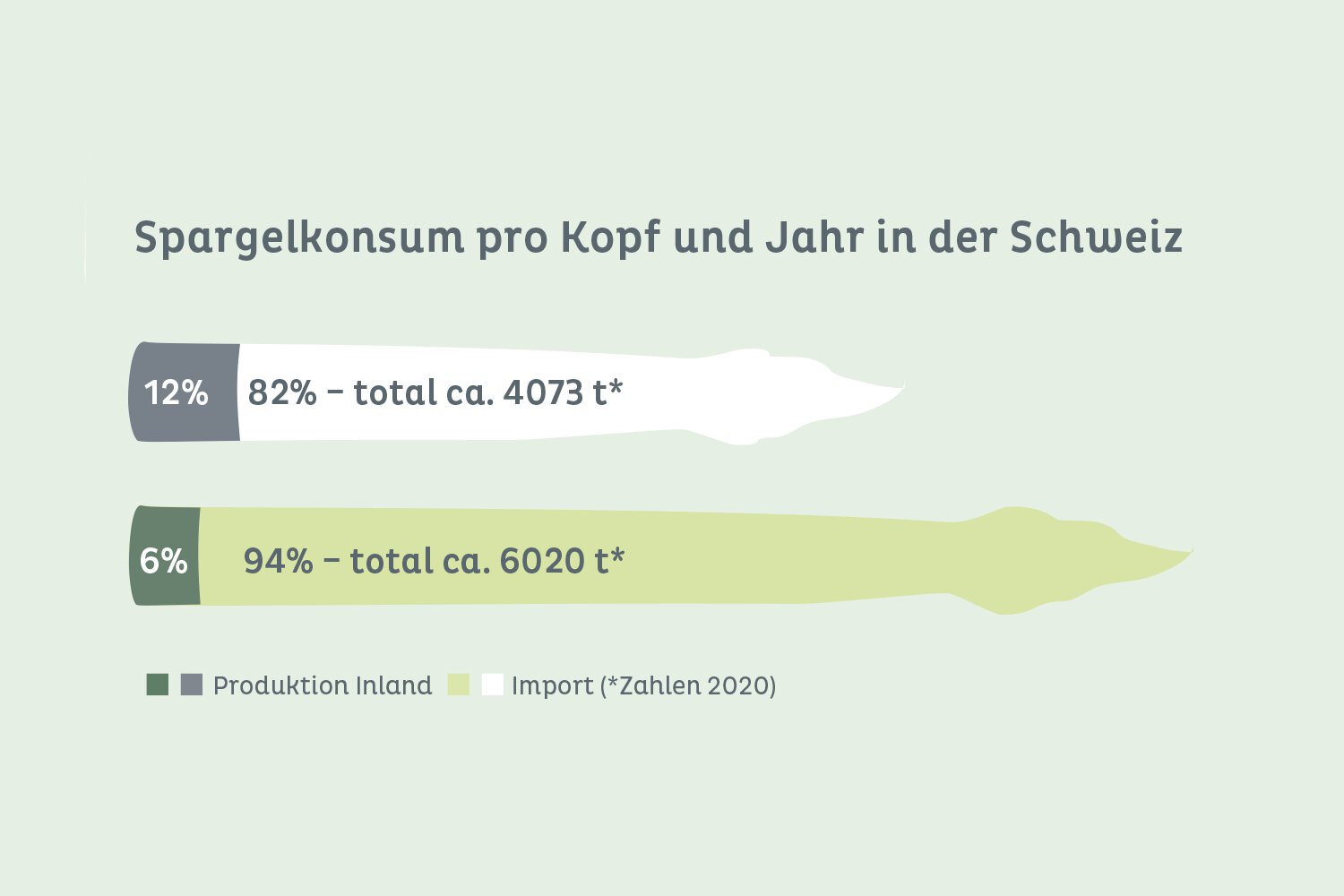
Task: Click 'total ca.' in the white bar
Action: coord(423,392)
